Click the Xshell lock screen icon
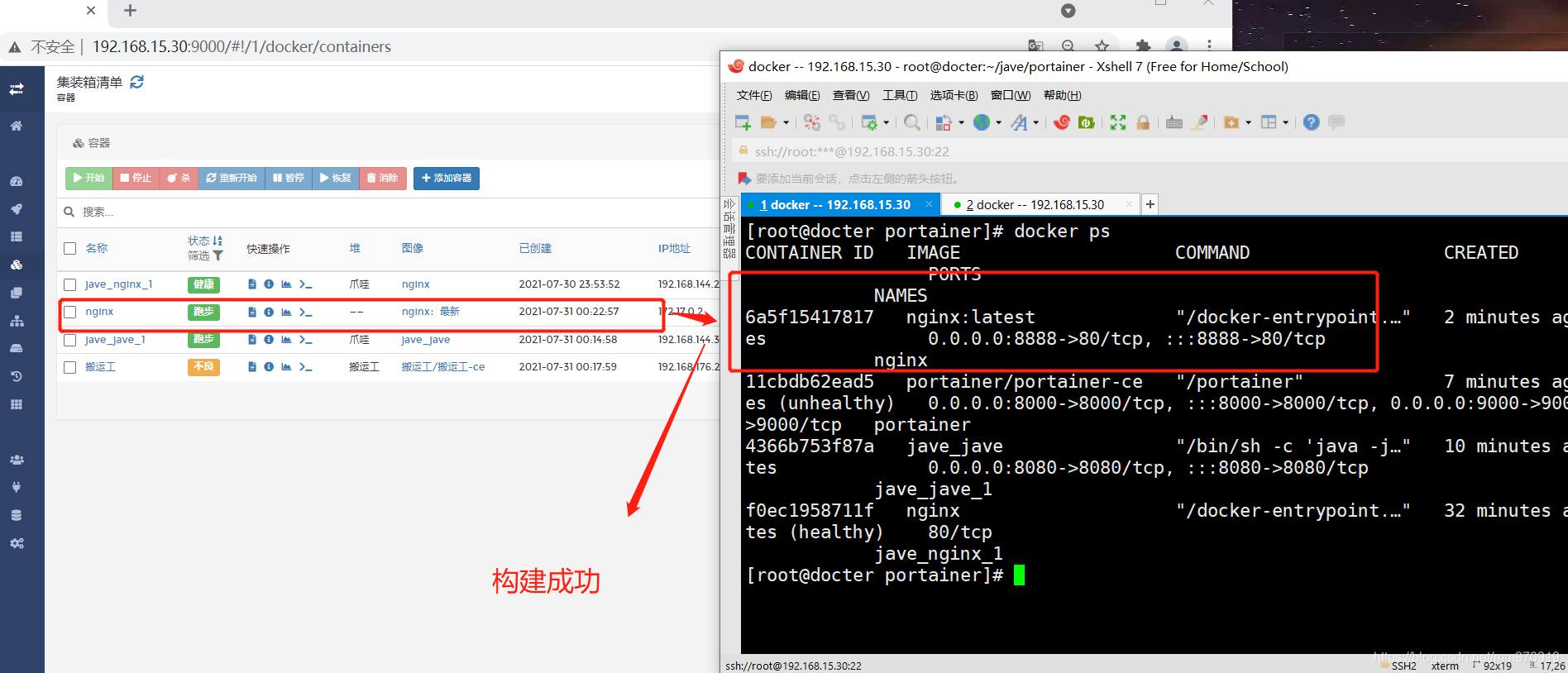Image resolution: width=1568 pixels, height=673 pixels. click(1143, 122)
